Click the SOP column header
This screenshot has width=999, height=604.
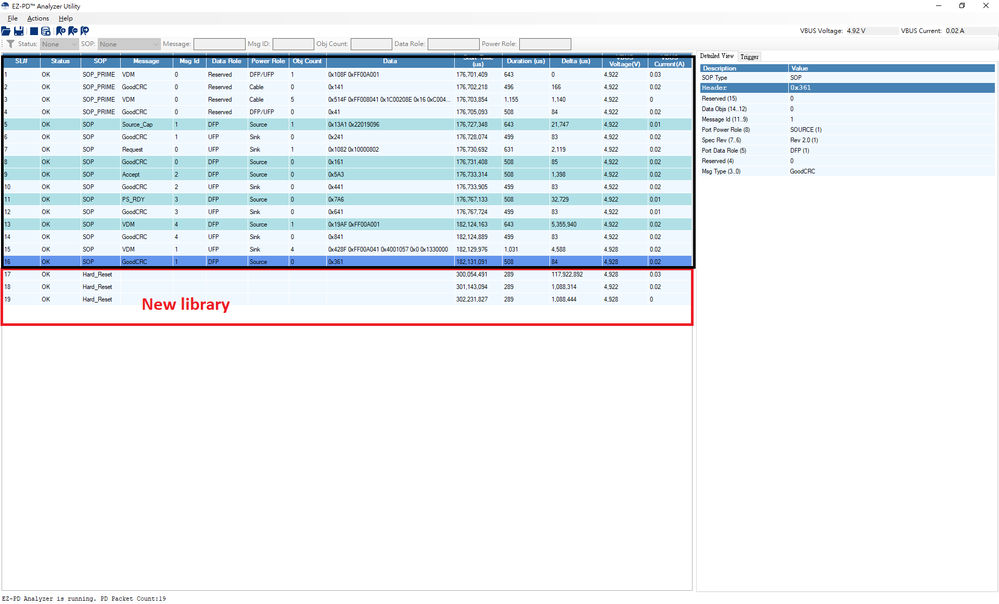(100, 61)
